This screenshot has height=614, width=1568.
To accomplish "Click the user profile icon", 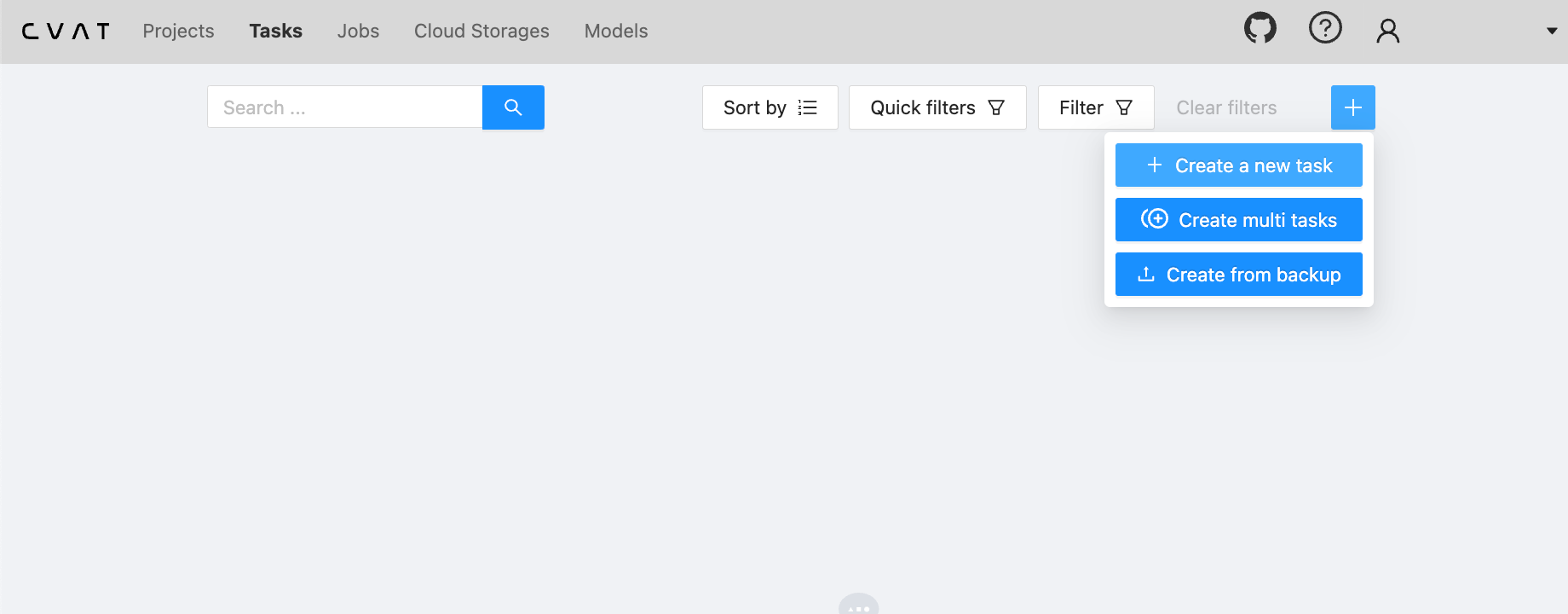I will [1388, 31].
